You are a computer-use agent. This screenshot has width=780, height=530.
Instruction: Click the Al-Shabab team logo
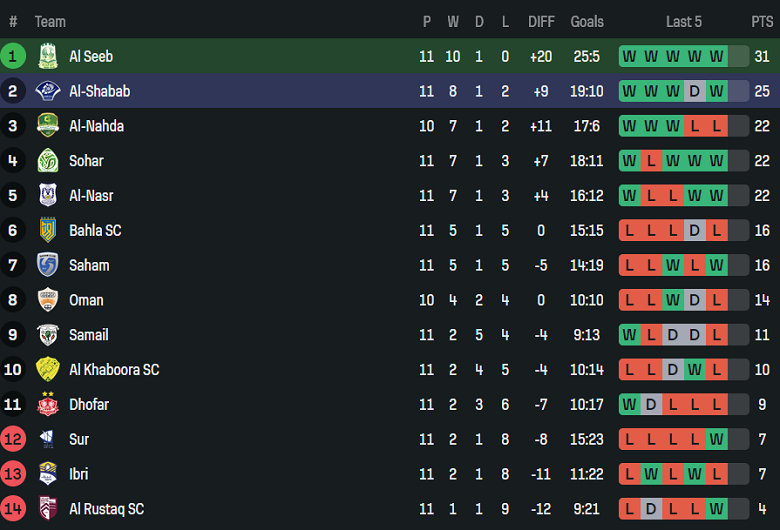point(47,91)
